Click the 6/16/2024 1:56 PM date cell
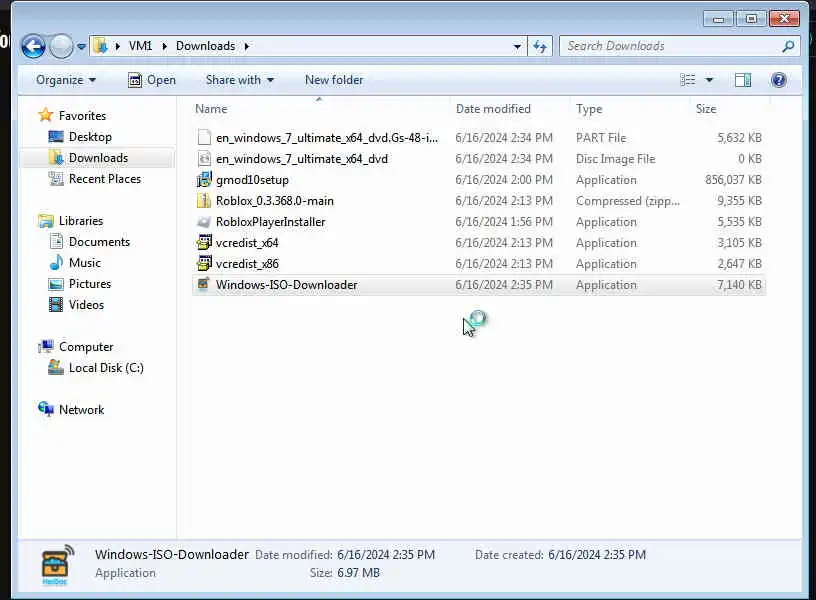Screen dimensions: 816x600 point(504,222)
